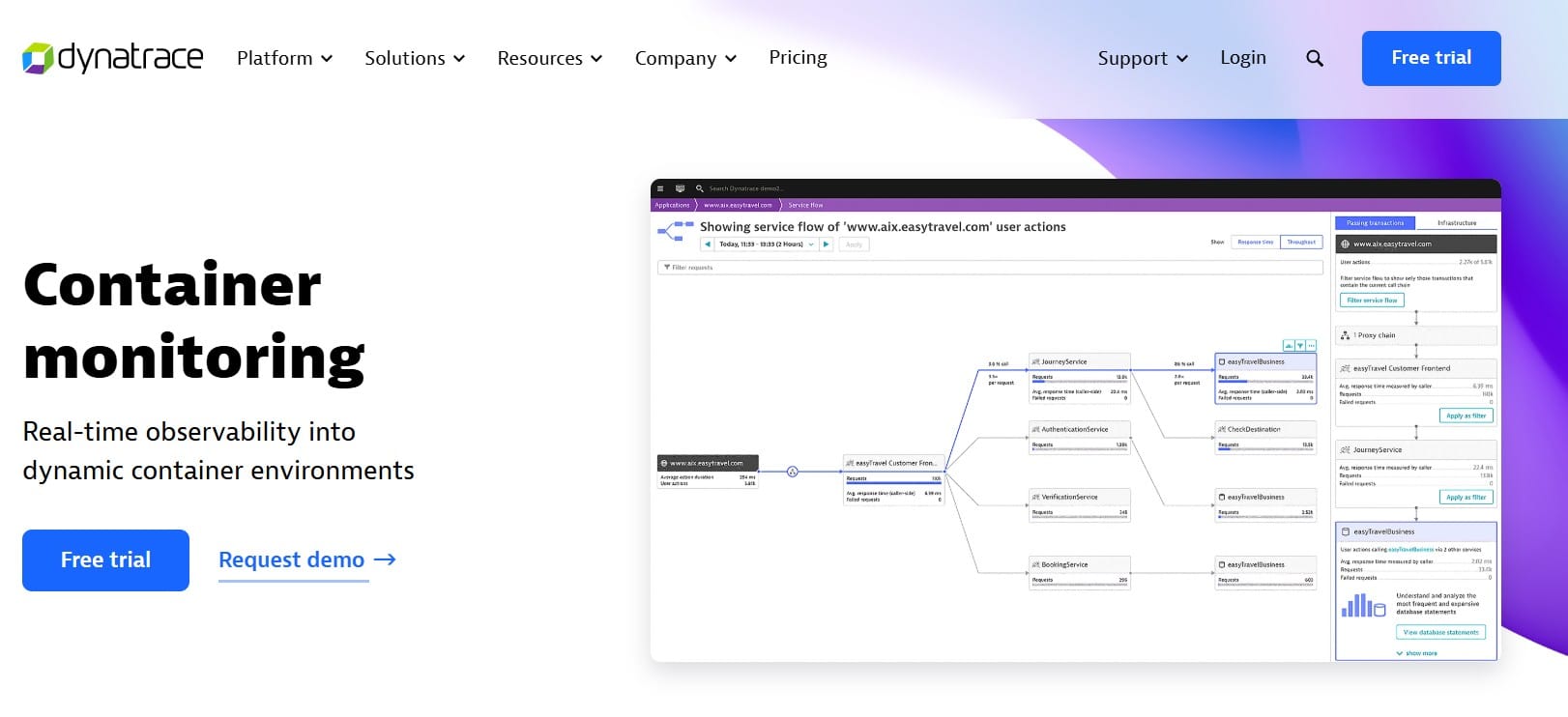Click the Free trial button
Image resolution: width=1568 pixels, height=717 pixels.
tap(1431, 58)
